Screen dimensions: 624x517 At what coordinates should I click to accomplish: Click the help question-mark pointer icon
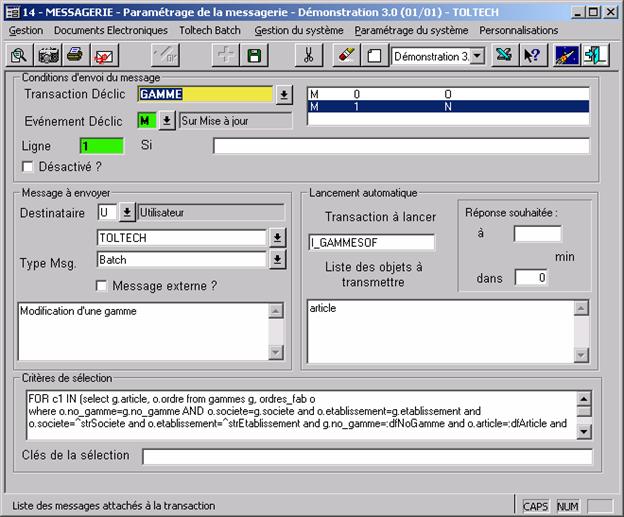coord(531,56)
